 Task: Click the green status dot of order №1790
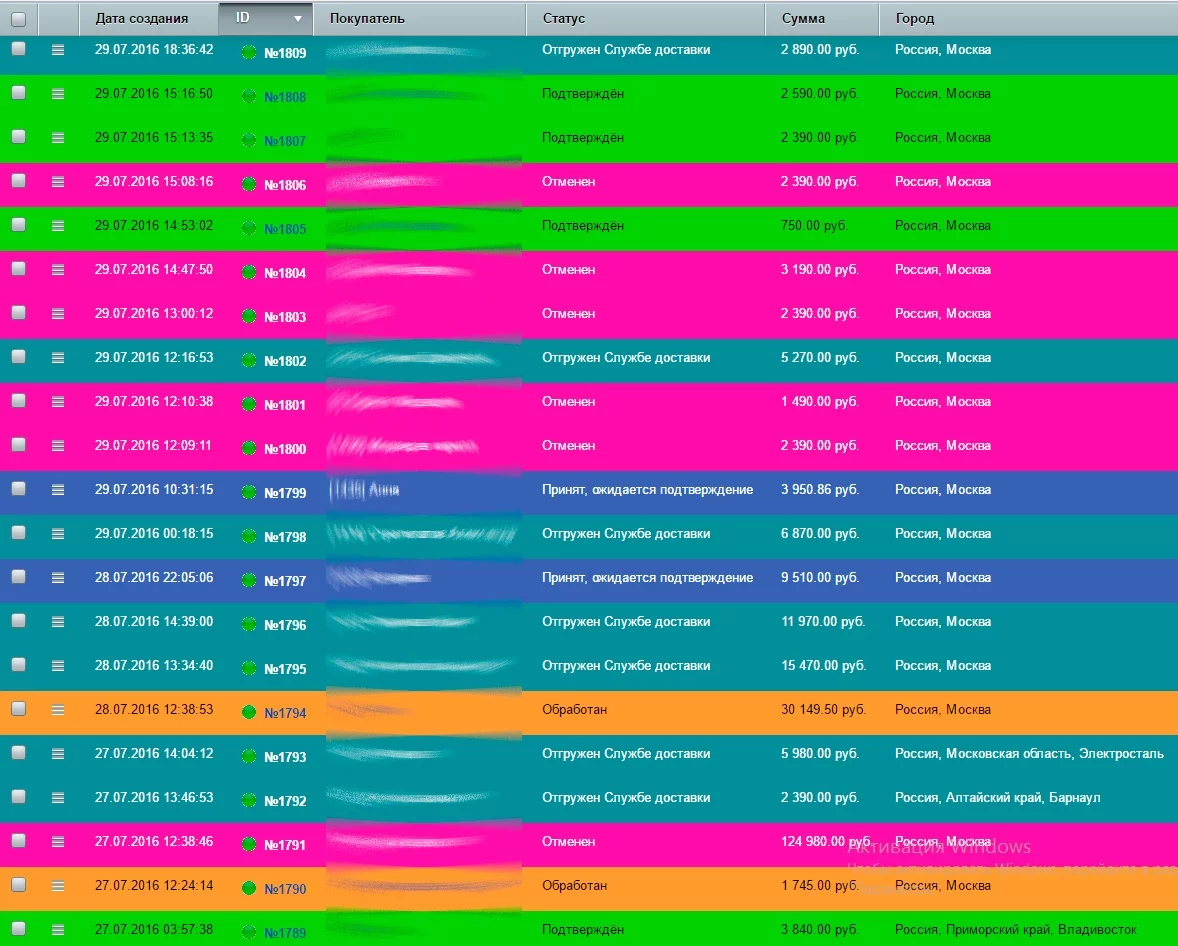click(x=249, y=888)
